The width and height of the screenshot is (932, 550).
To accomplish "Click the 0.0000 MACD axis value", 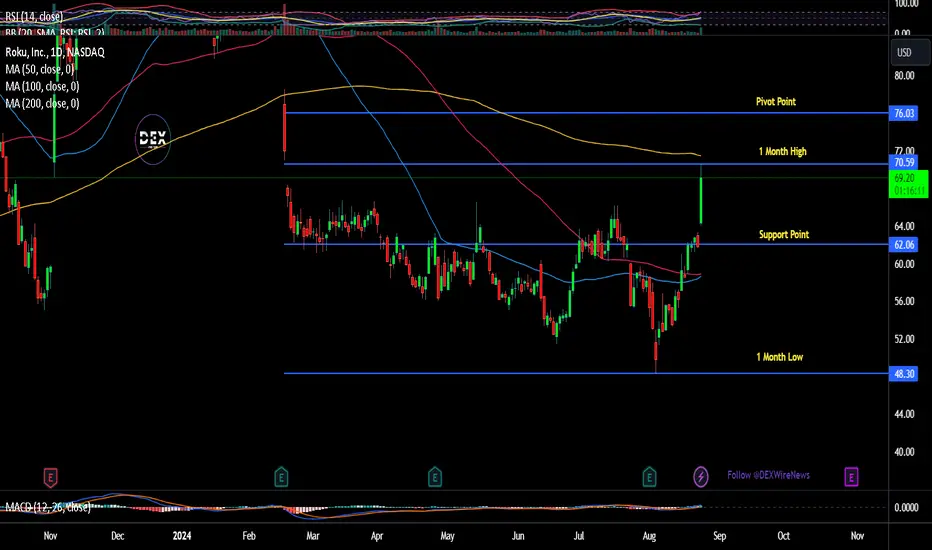I will (906, 507).
